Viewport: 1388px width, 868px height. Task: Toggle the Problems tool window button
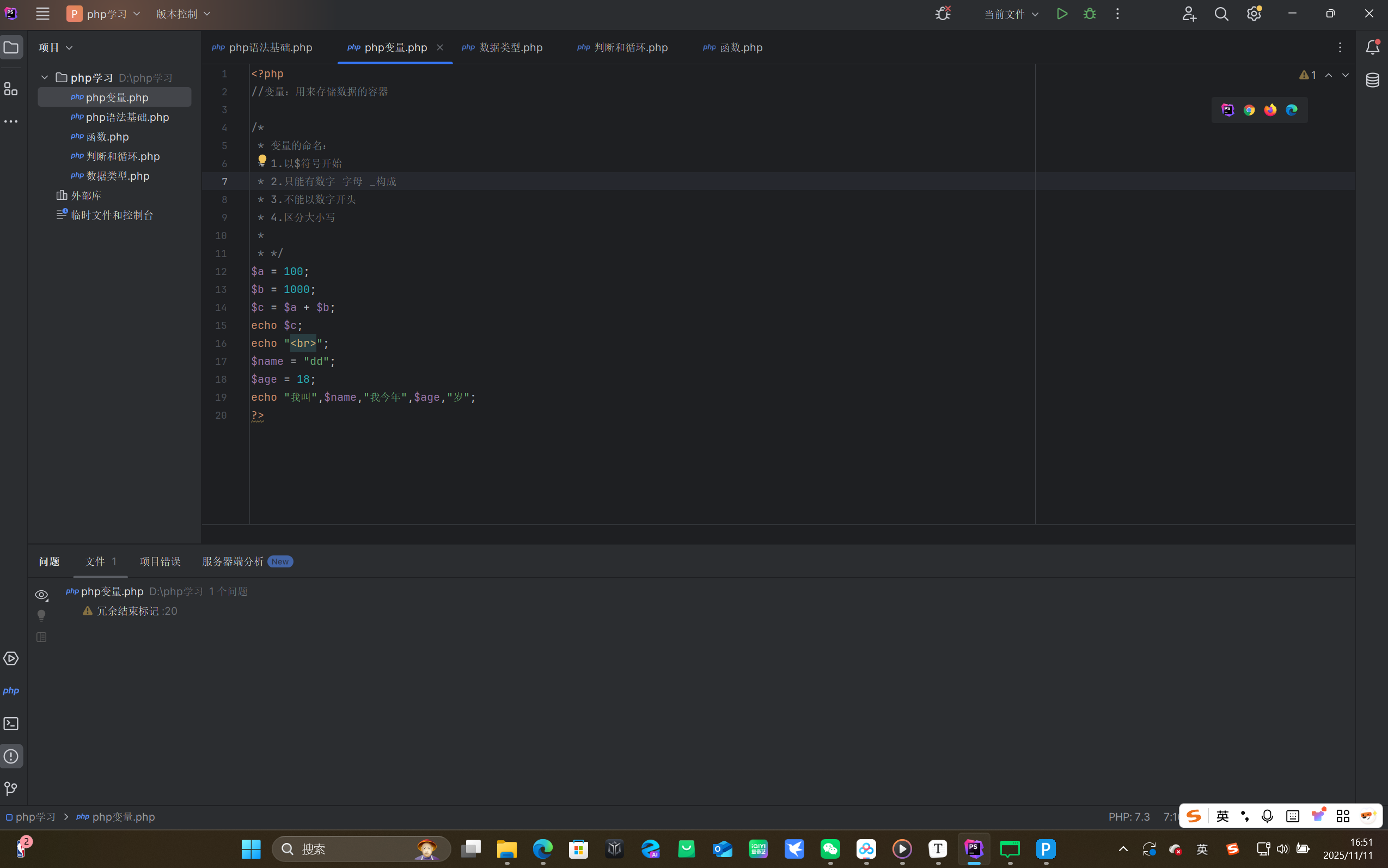(x=11, y=756)
